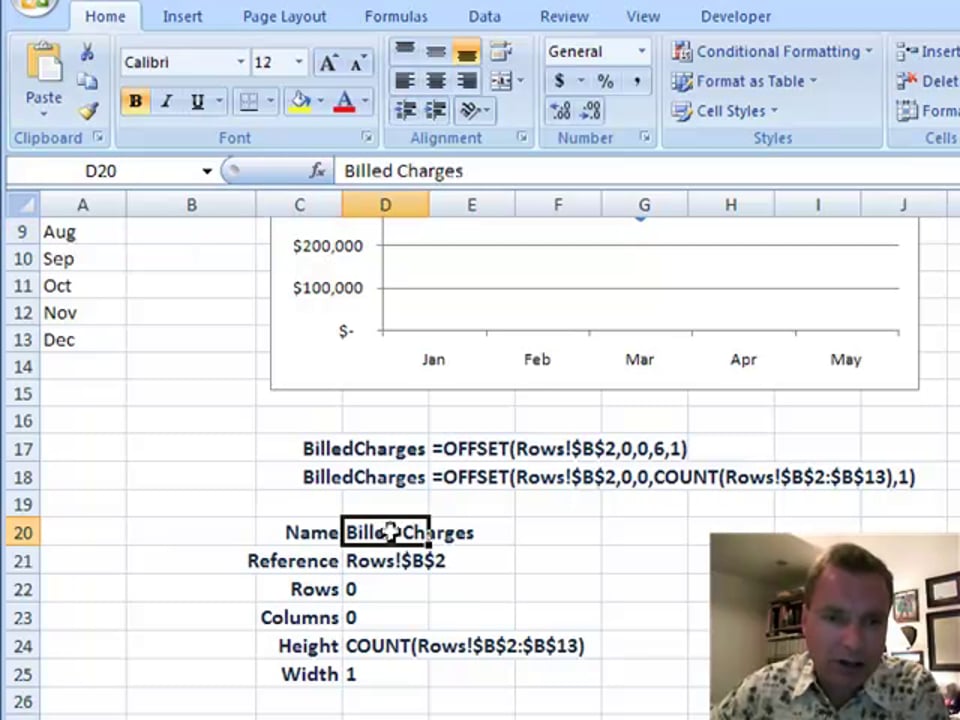The width and height of the screenshot is (960, 720).
Task: Switch to the Review tab
Action: point(564,17)
